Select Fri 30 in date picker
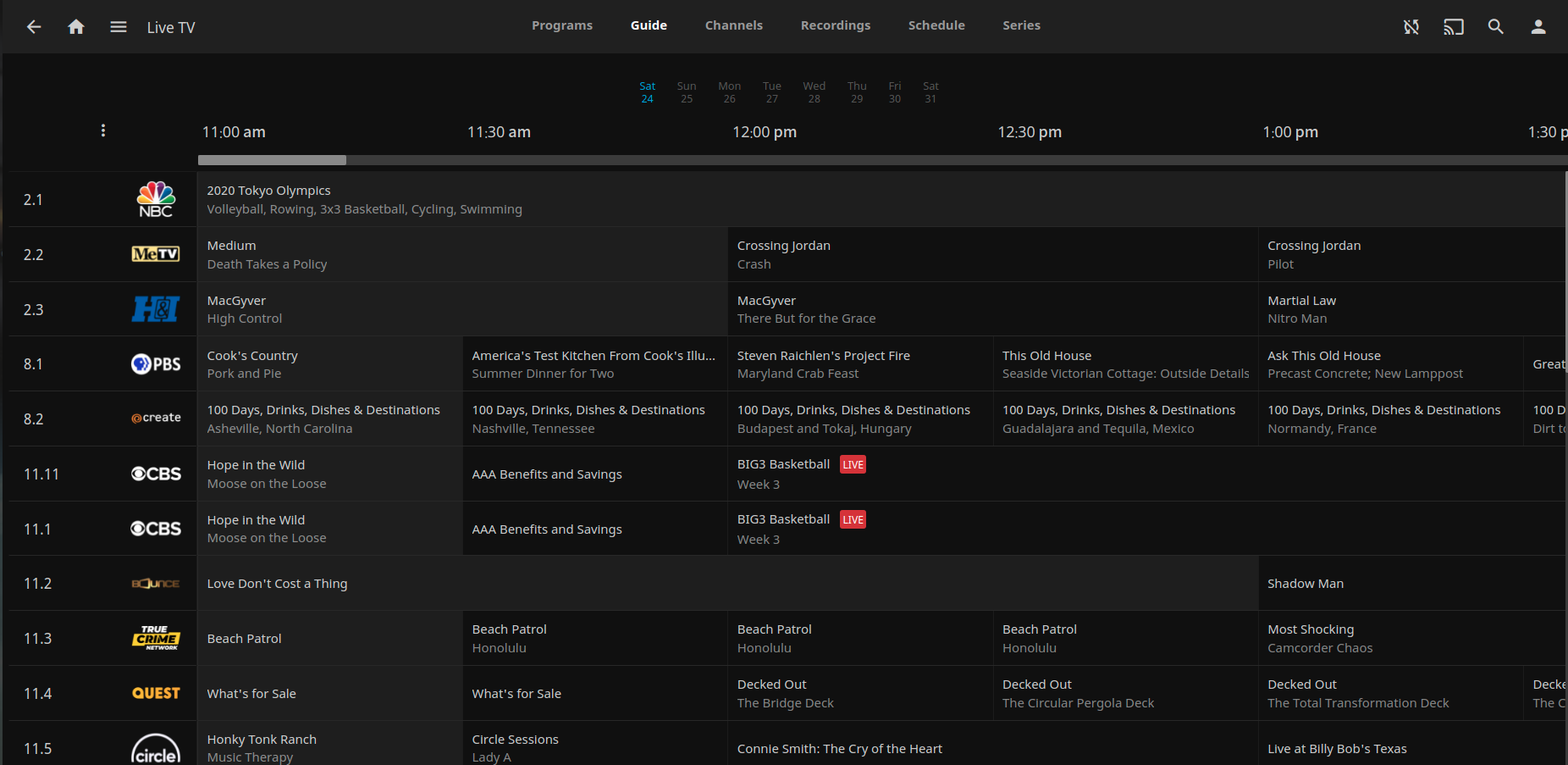The width and height of the screenshot is (1568, 765). (x=895, y=92)
